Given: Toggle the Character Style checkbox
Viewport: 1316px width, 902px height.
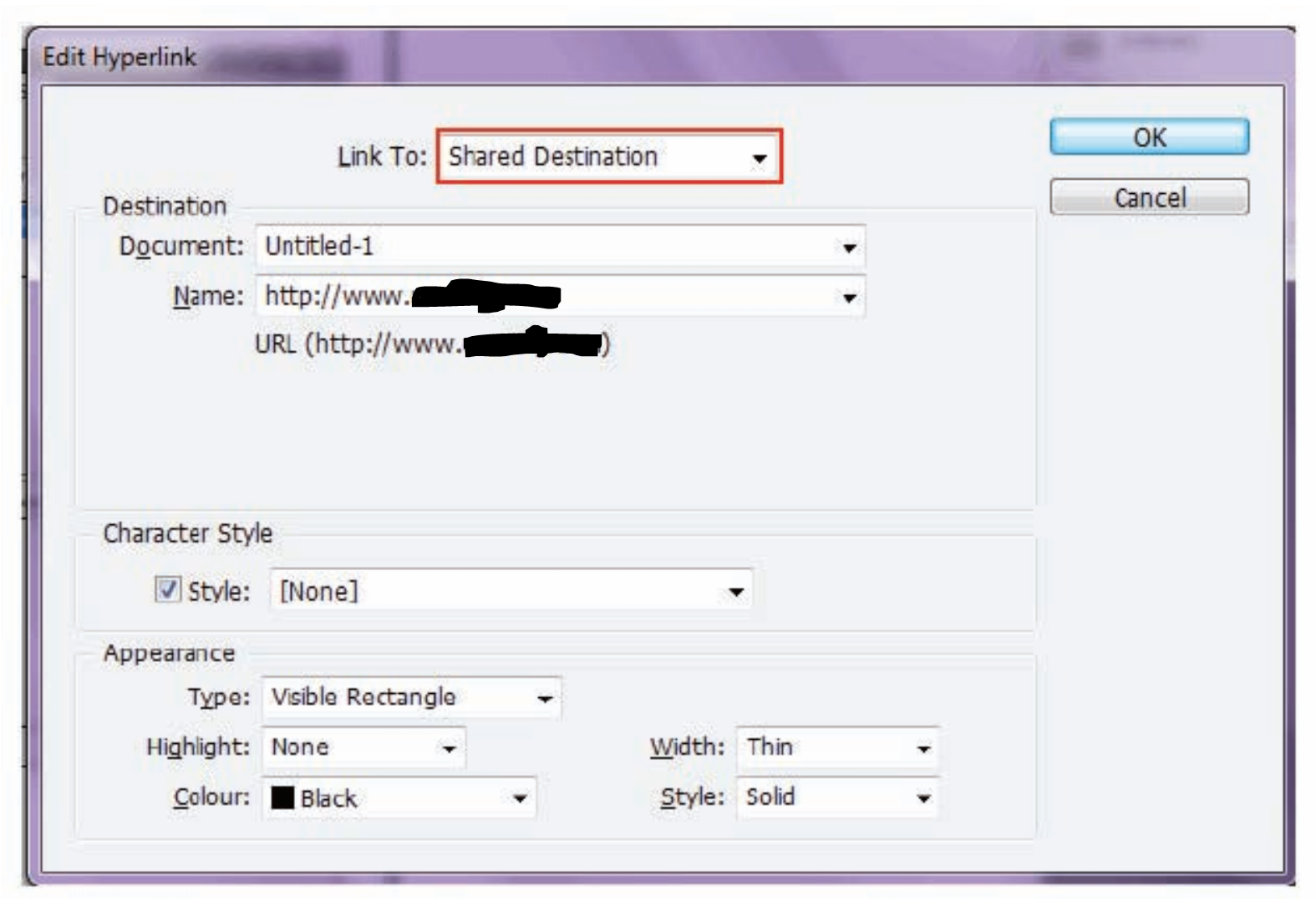Looking at the screenshot, I should (x=167, y=590).
